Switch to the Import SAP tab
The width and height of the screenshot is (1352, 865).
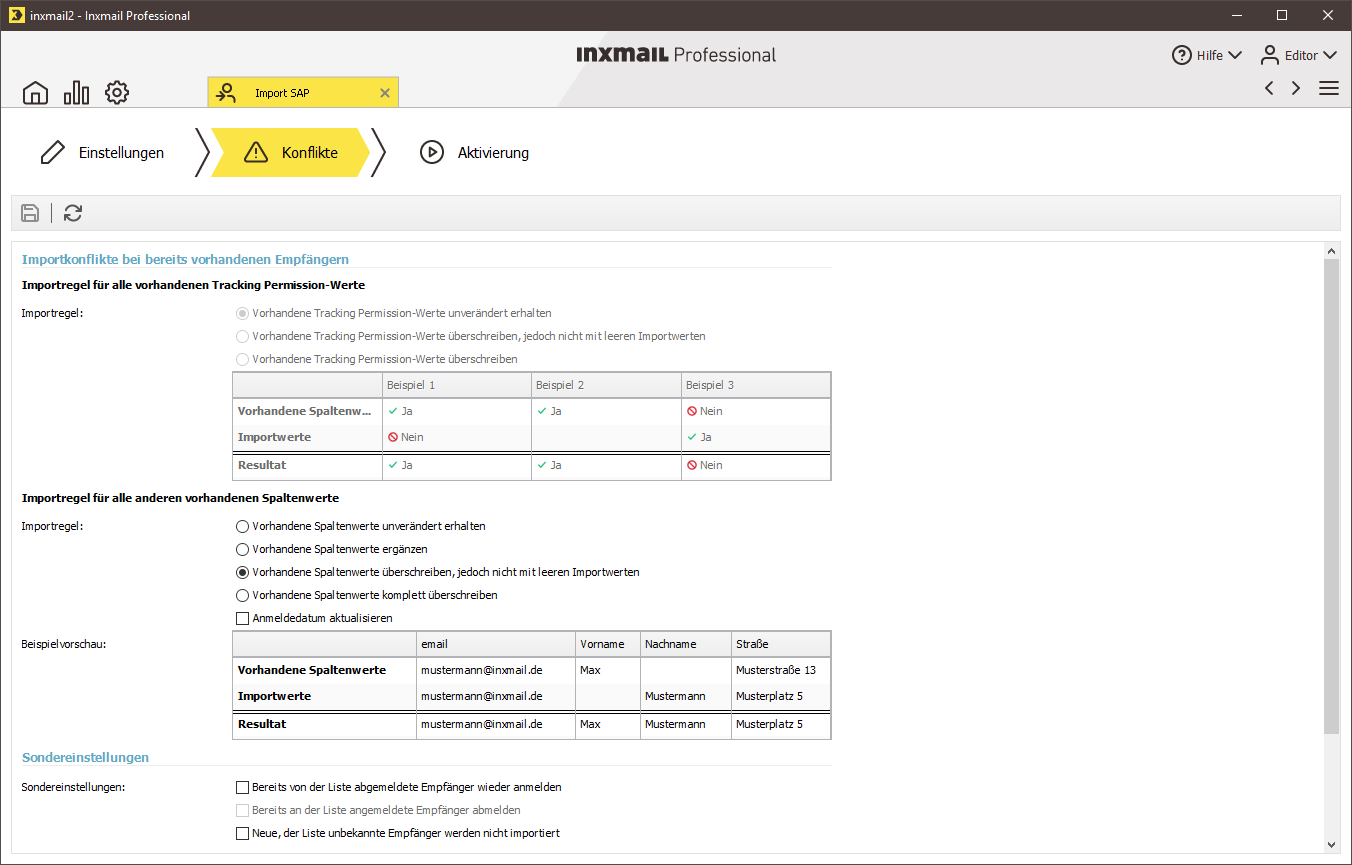(x=303, y=93)
